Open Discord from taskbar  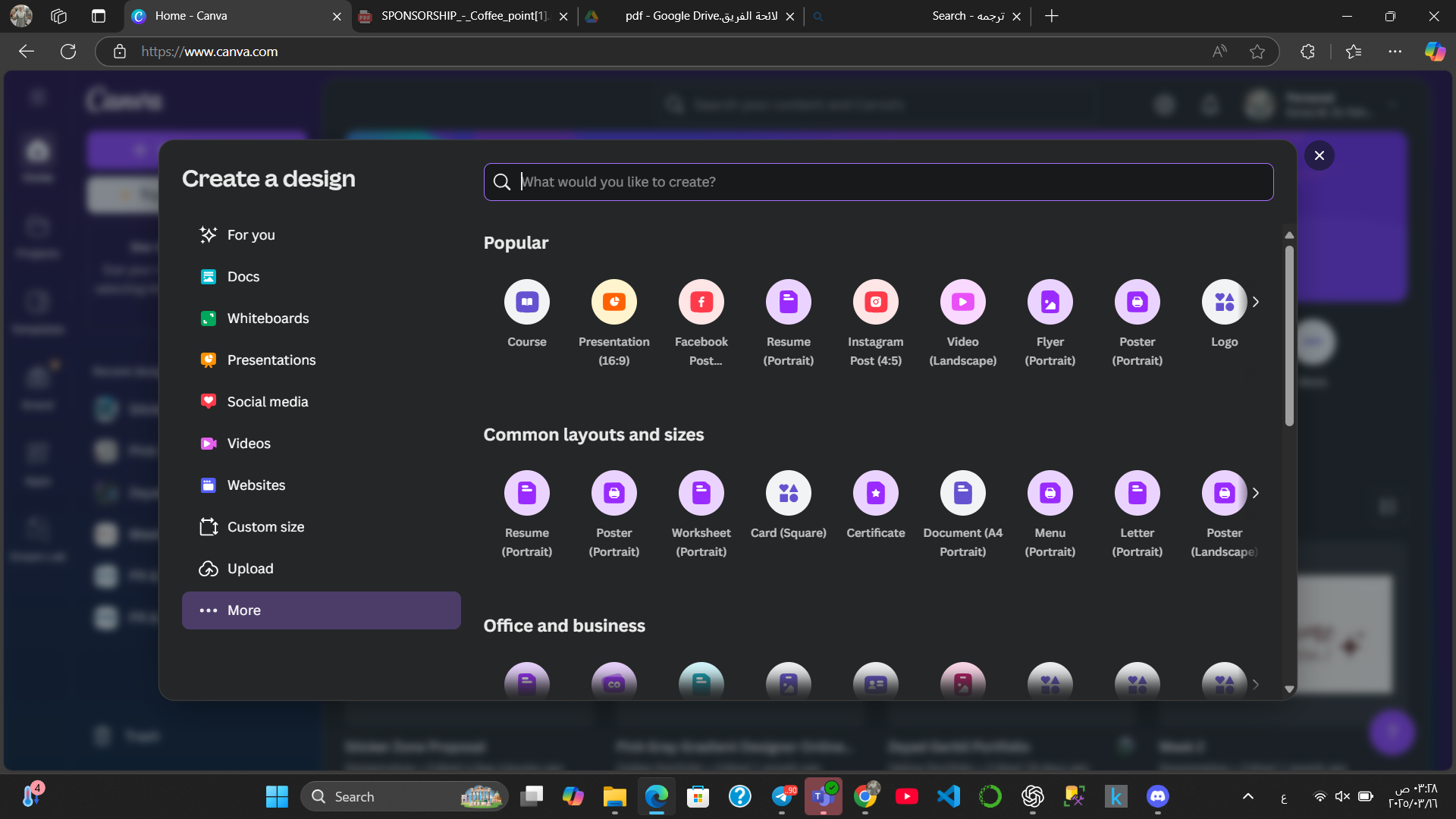(x=1157, y=796)
